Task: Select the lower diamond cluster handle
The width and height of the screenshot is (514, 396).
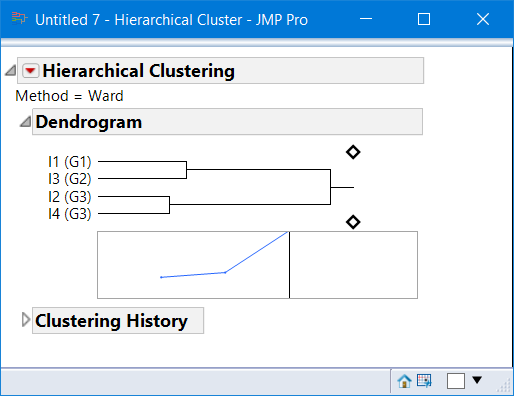Action: point(353,222)
